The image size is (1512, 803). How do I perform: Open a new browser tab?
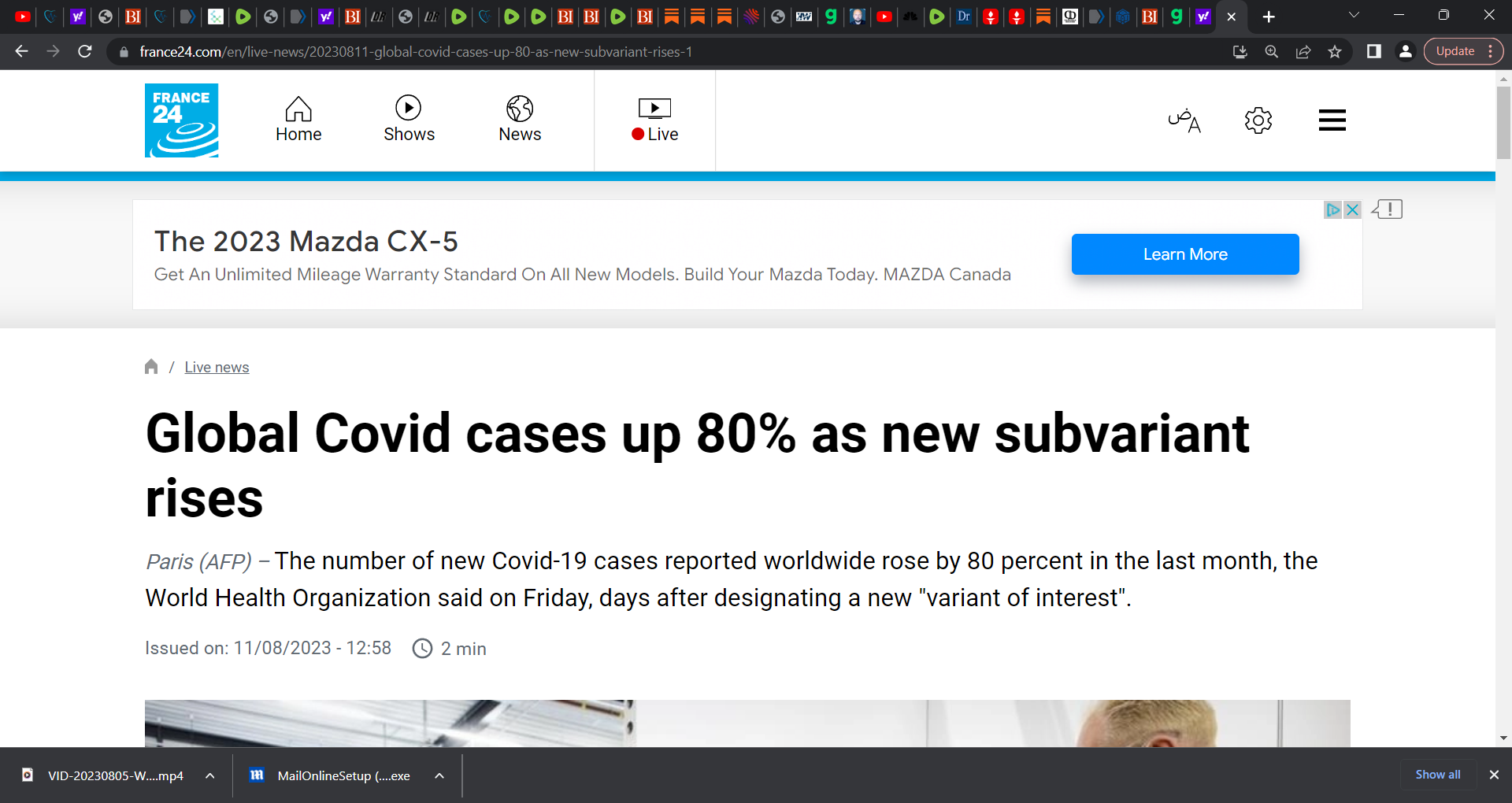point(1269,17)
